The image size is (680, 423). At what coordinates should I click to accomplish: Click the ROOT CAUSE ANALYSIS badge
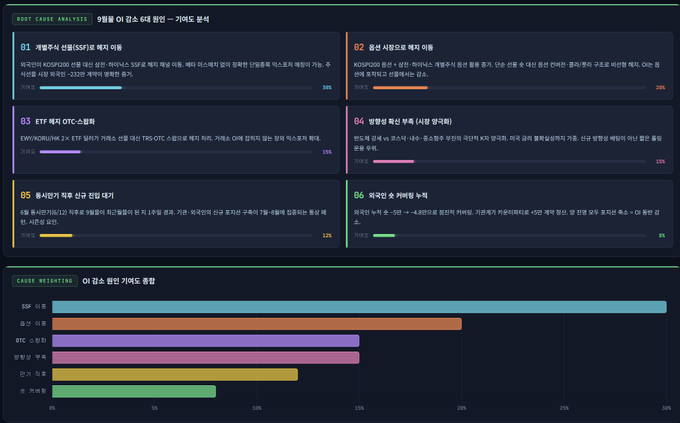[x=52, y=19]
